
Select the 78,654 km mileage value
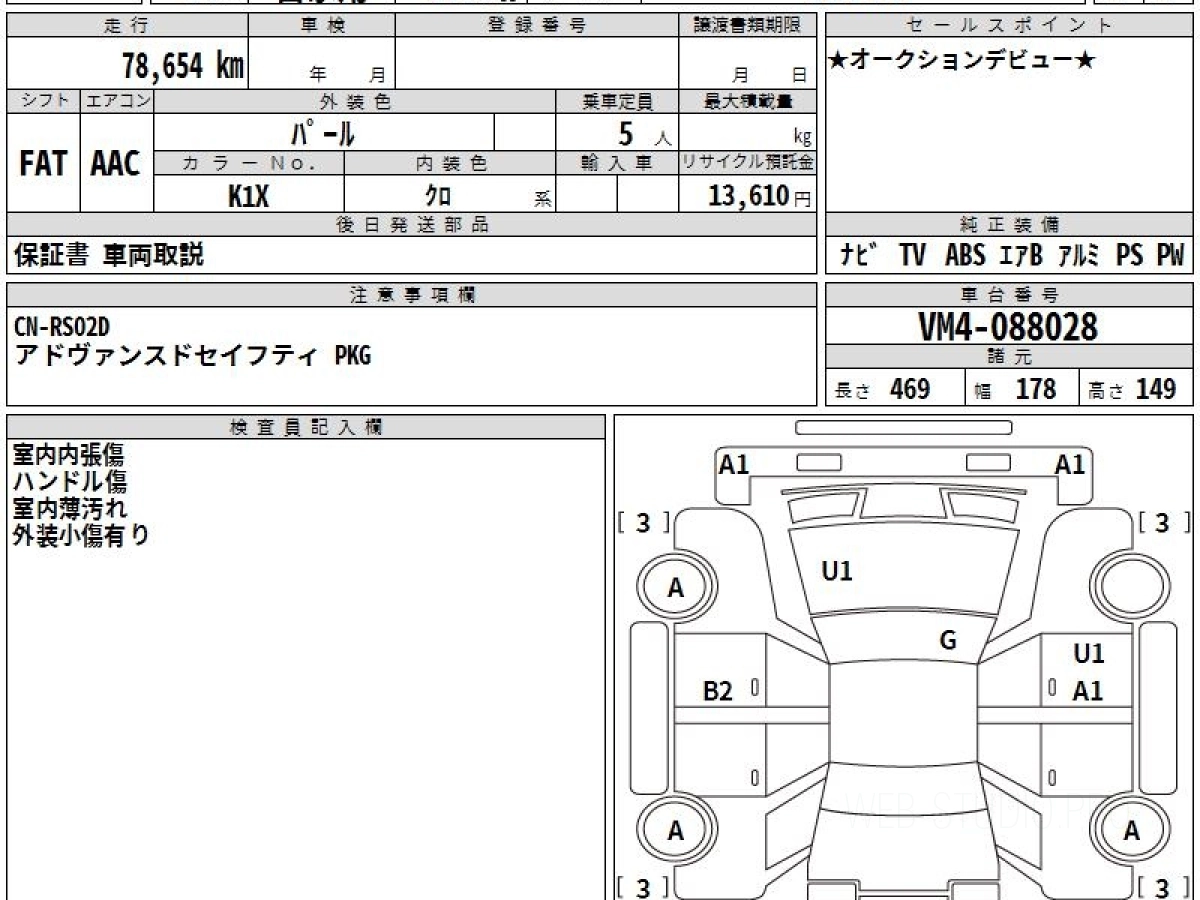pos(183,66)
